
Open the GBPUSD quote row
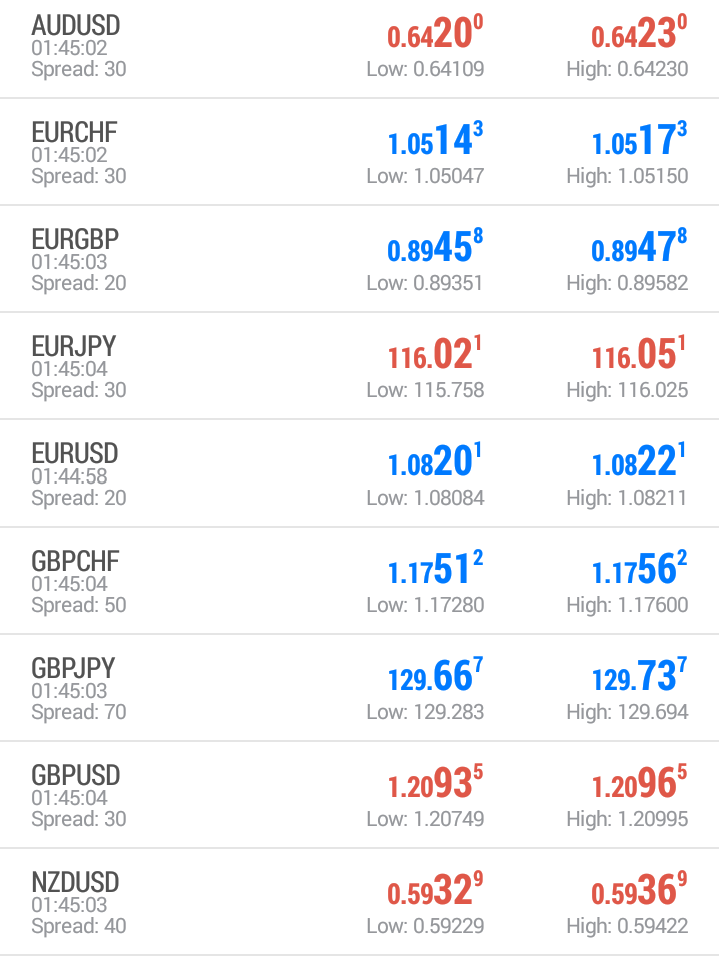pyautogui.click(x=359, y=795)
